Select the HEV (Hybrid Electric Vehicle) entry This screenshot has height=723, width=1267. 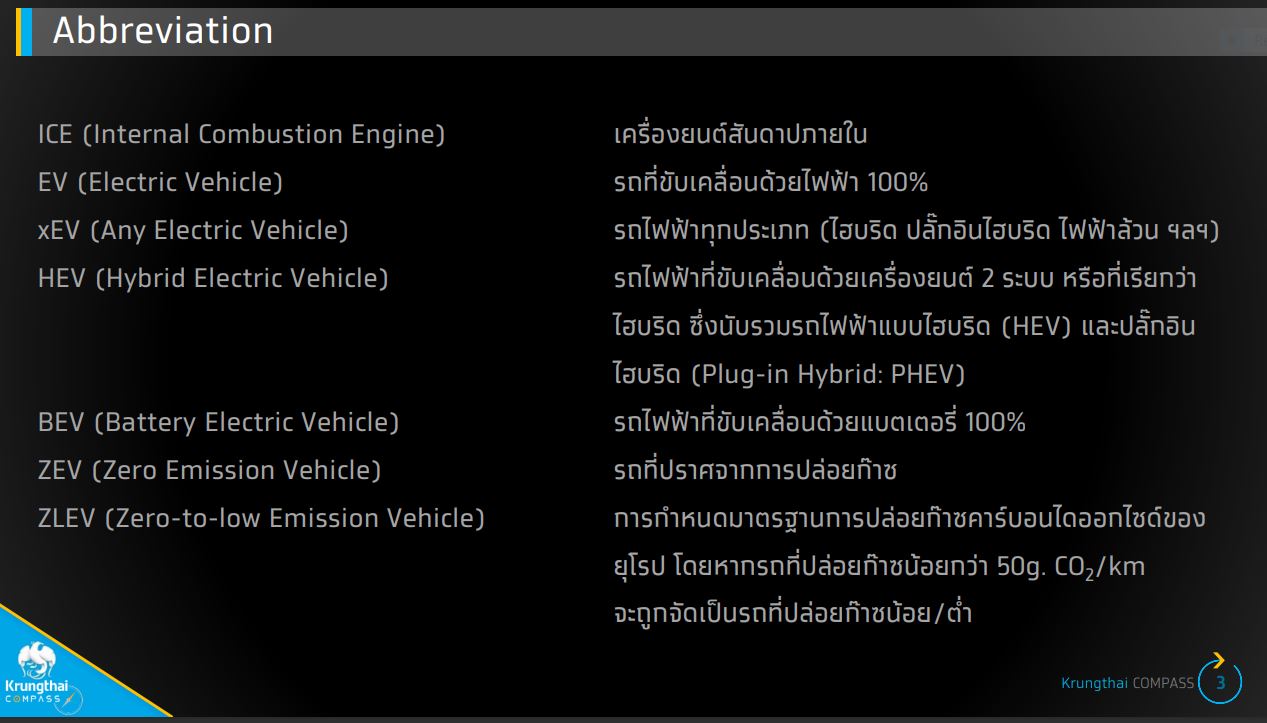click(213, 278)
